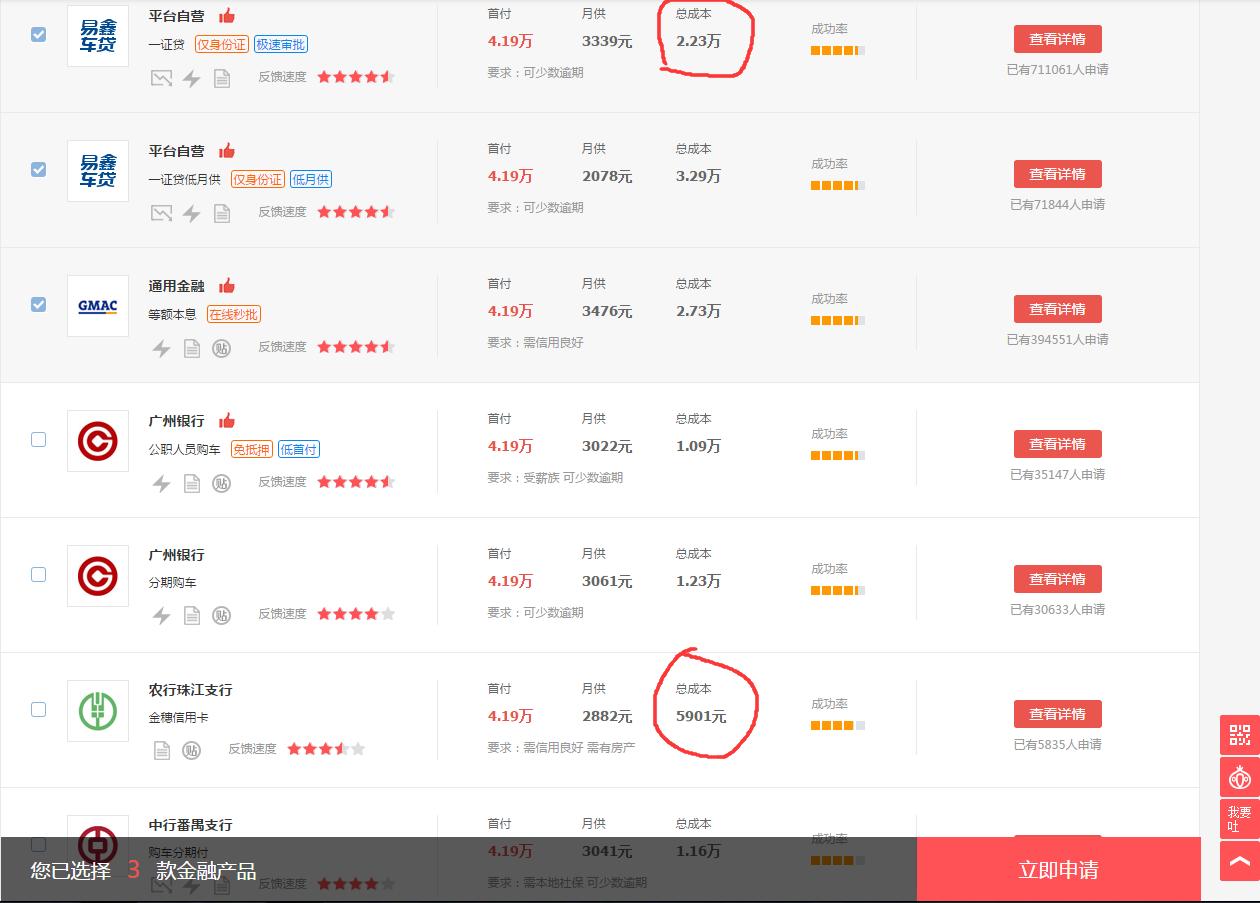Click the picture icon in the 3339元 一证贷 row
The image size is (1260, 903).
pyautogui.click(x=161, y=78)
